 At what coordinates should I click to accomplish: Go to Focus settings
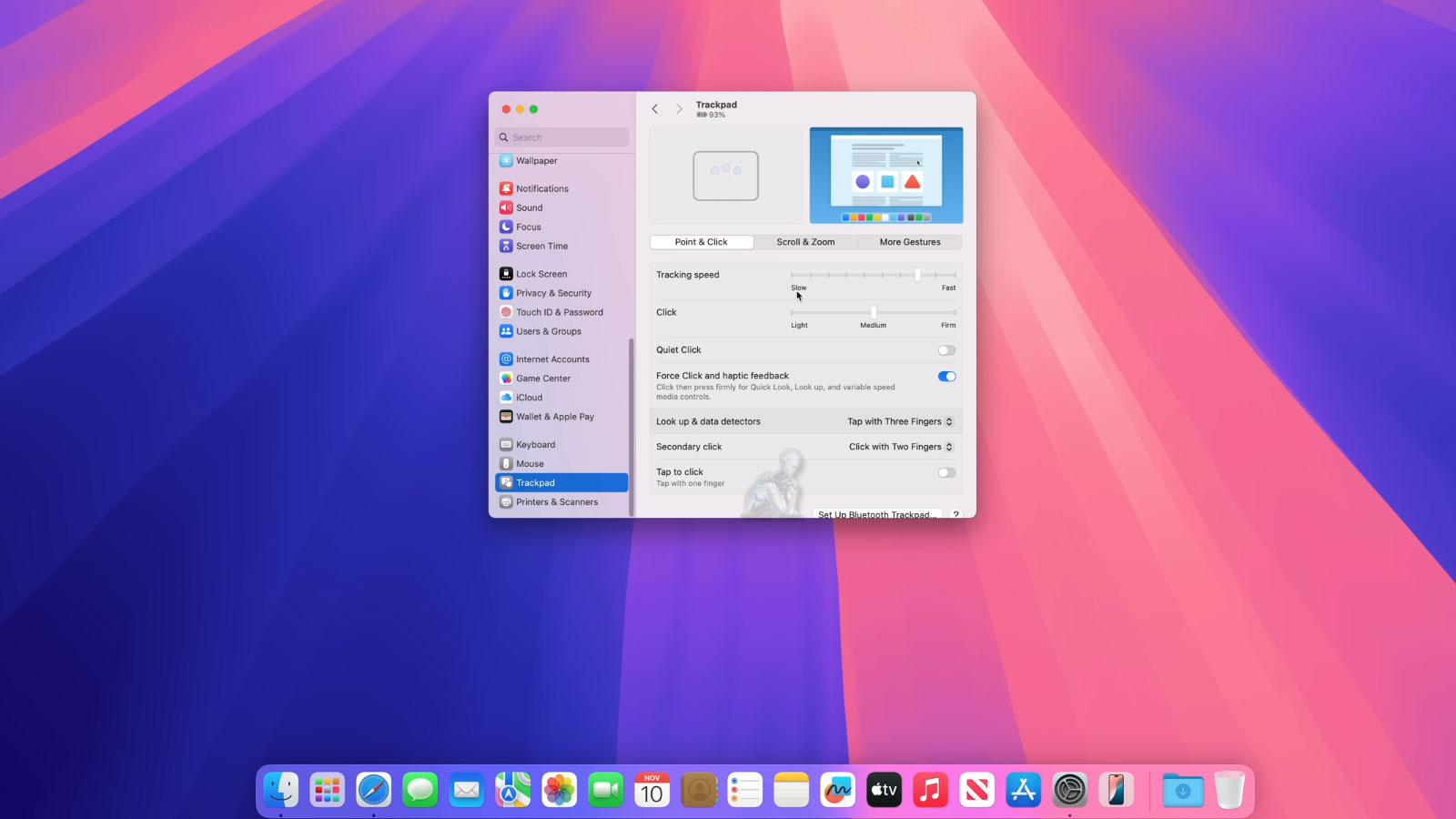tap(561, 227)
